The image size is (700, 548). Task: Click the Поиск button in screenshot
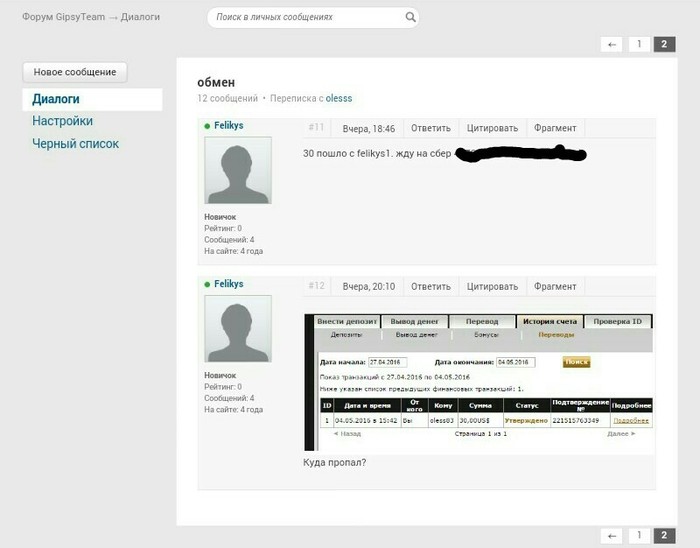tap(576, 362)
